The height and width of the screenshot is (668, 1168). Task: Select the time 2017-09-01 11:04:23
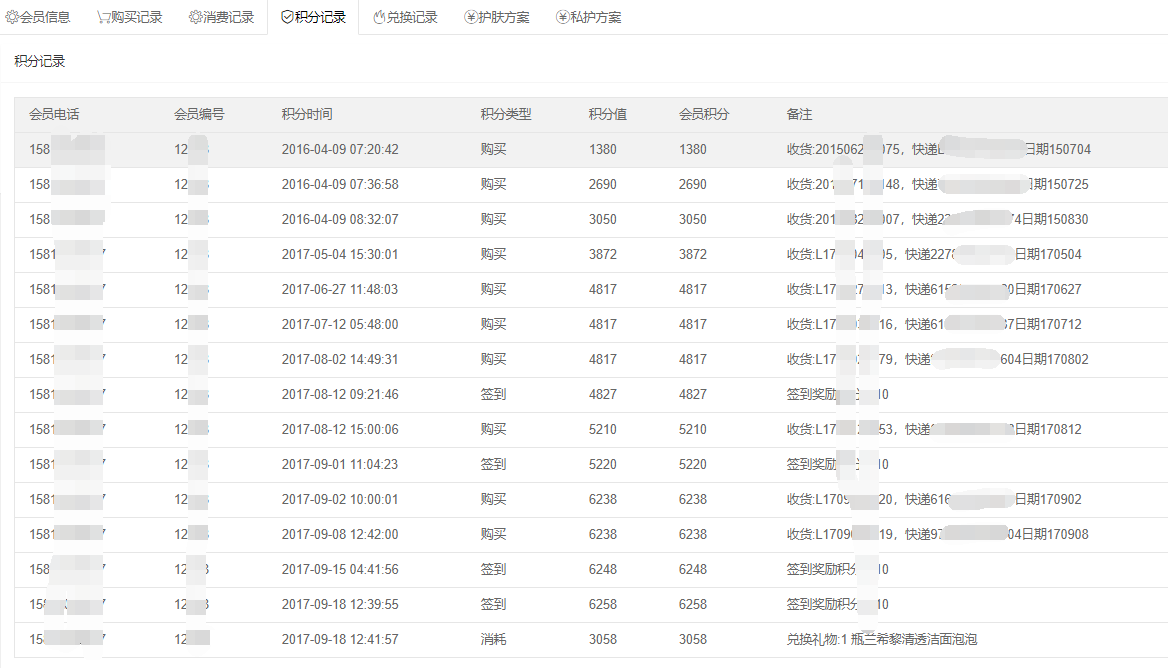340,465
